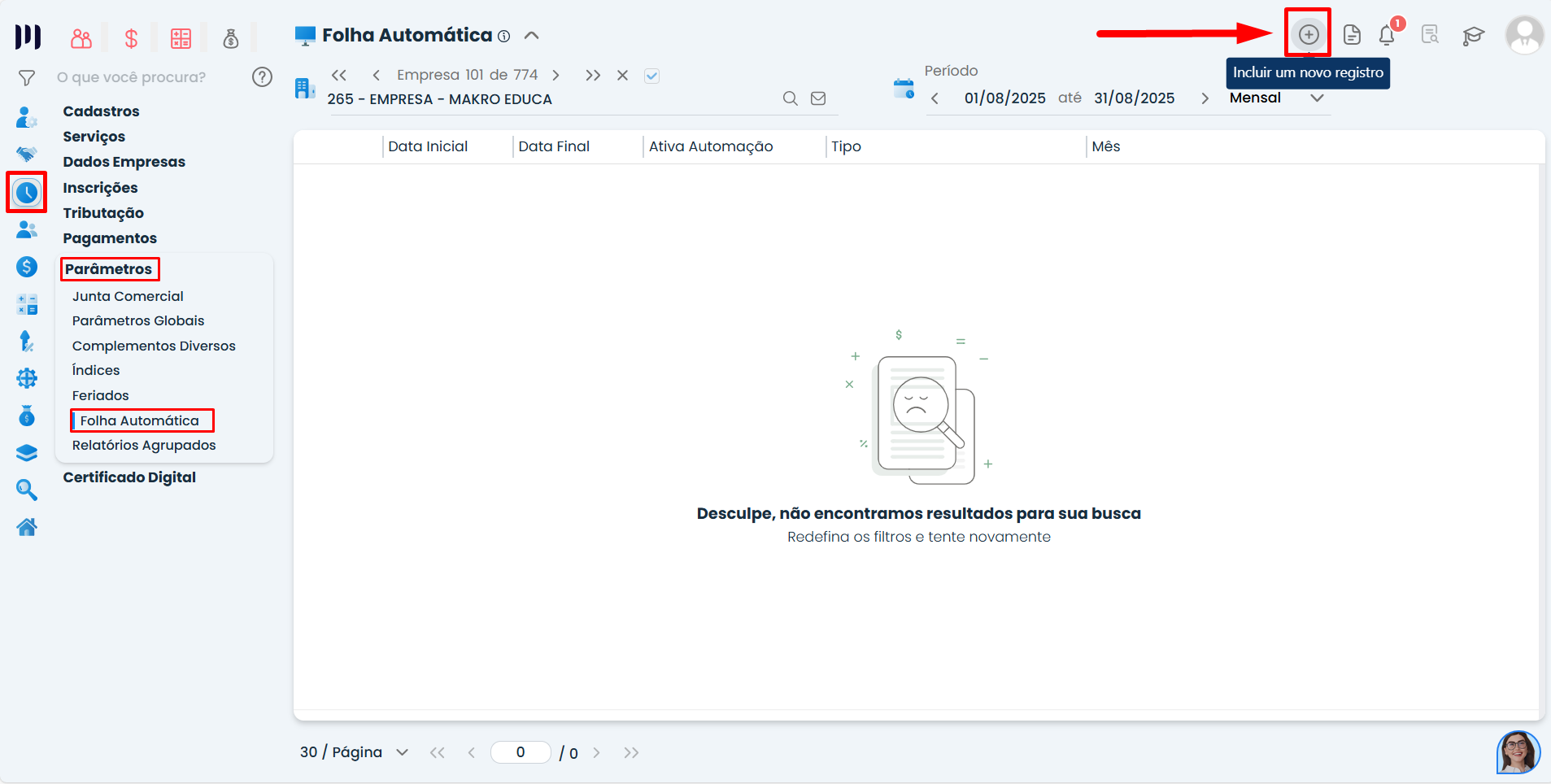Click the help question mark icon

pos(262,77)
